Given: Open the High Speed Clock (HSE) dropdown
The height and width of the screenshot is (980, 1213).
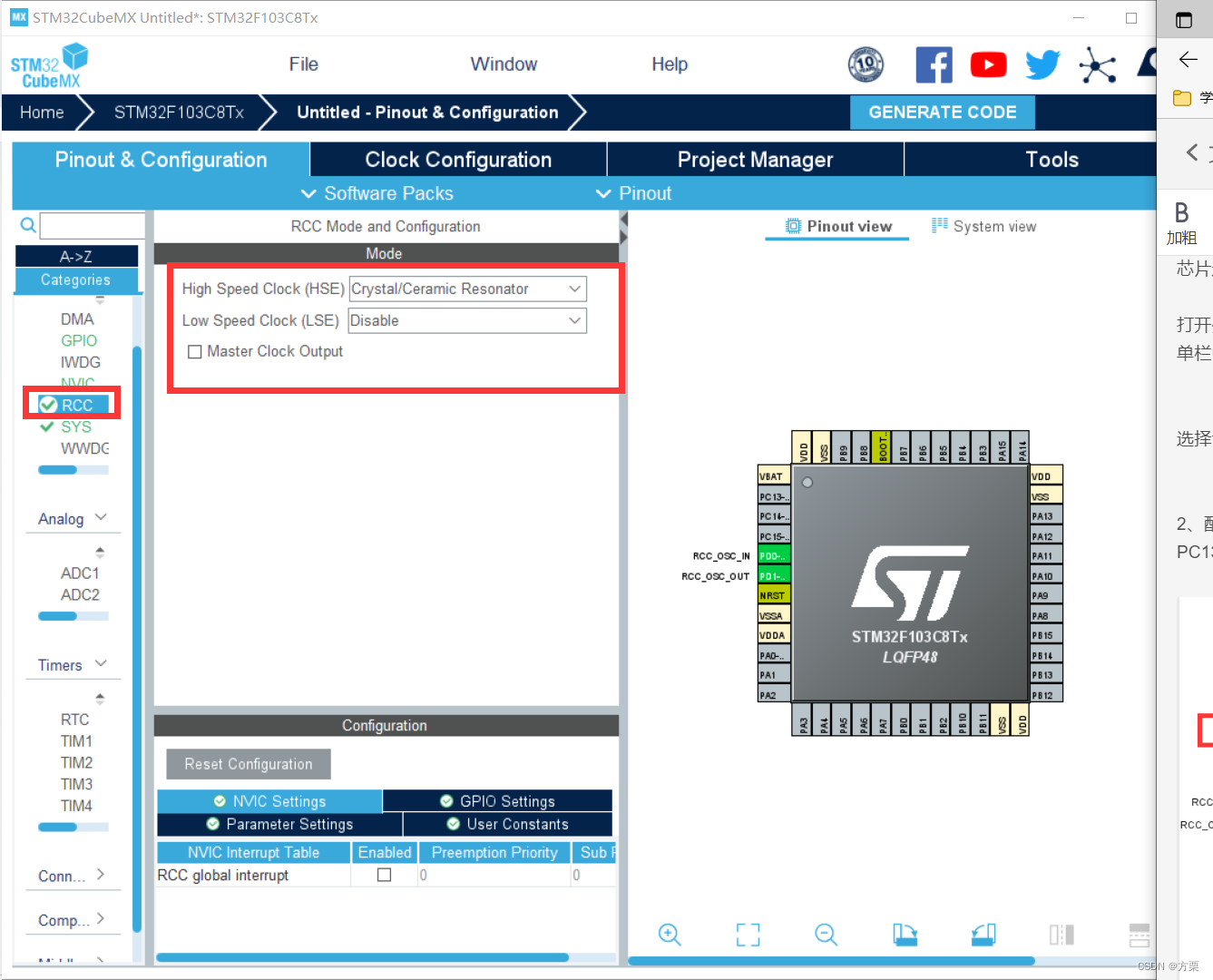Looking at the screenshot, I should pos(467,289).
